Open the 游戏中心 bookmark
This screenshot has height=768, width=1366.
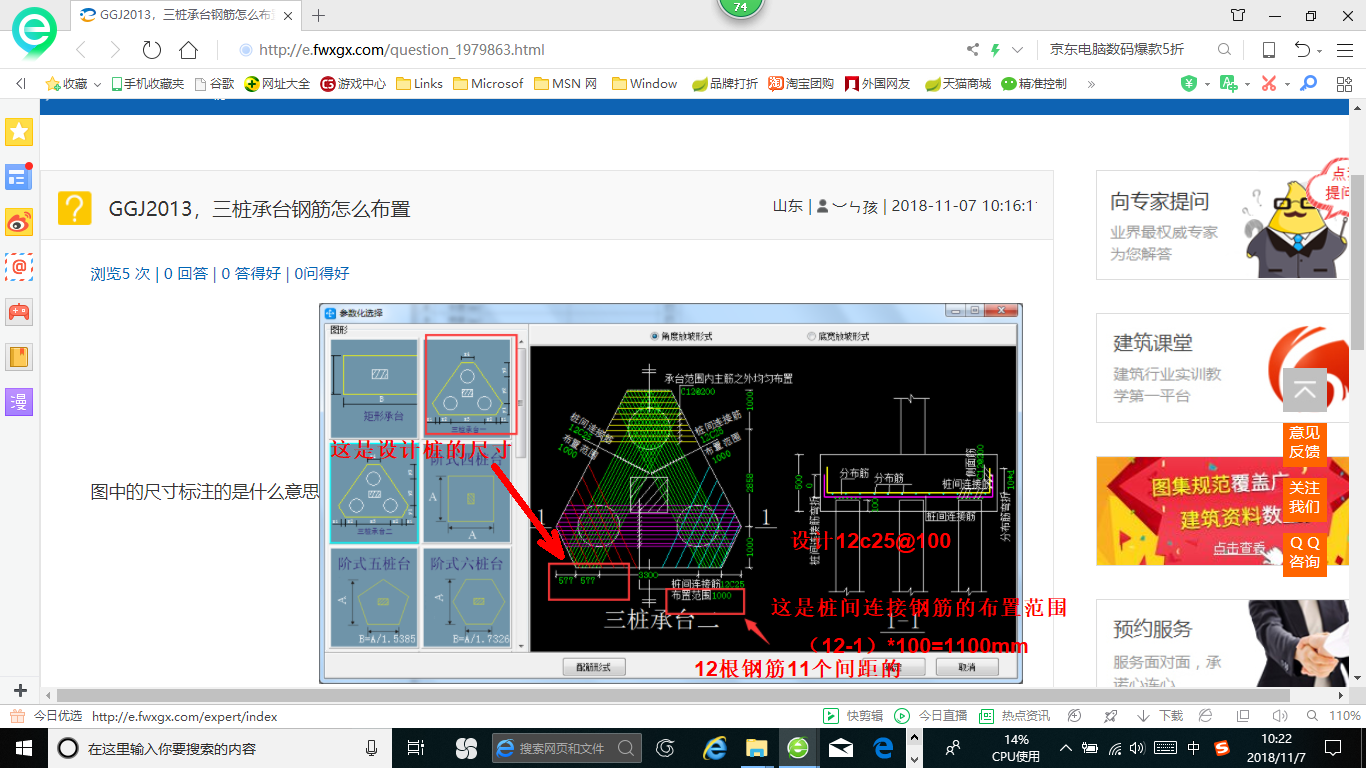click(x=352, y=84)
